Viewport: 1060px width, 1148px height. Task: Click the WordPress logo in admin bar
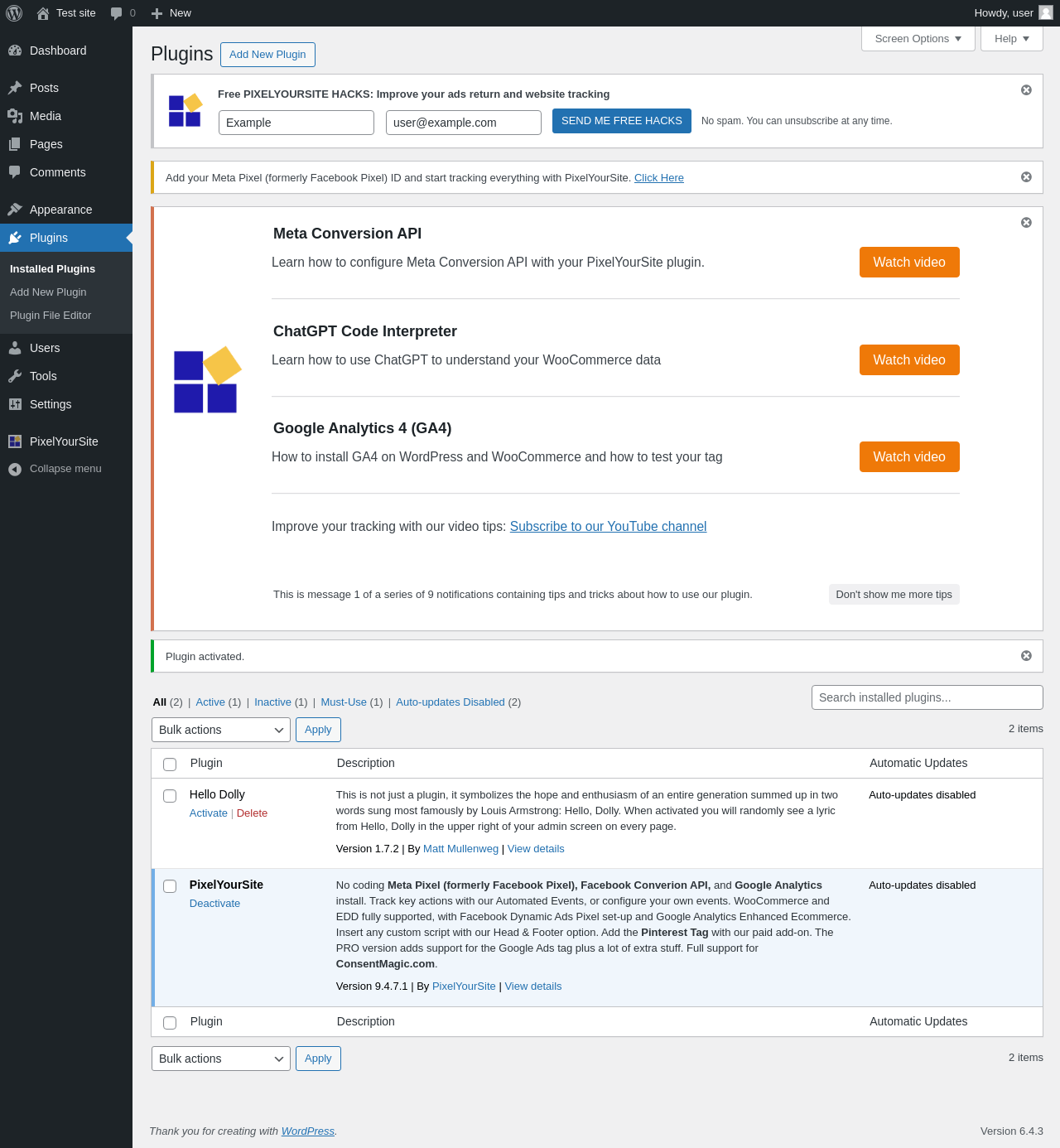coord(14,13)
